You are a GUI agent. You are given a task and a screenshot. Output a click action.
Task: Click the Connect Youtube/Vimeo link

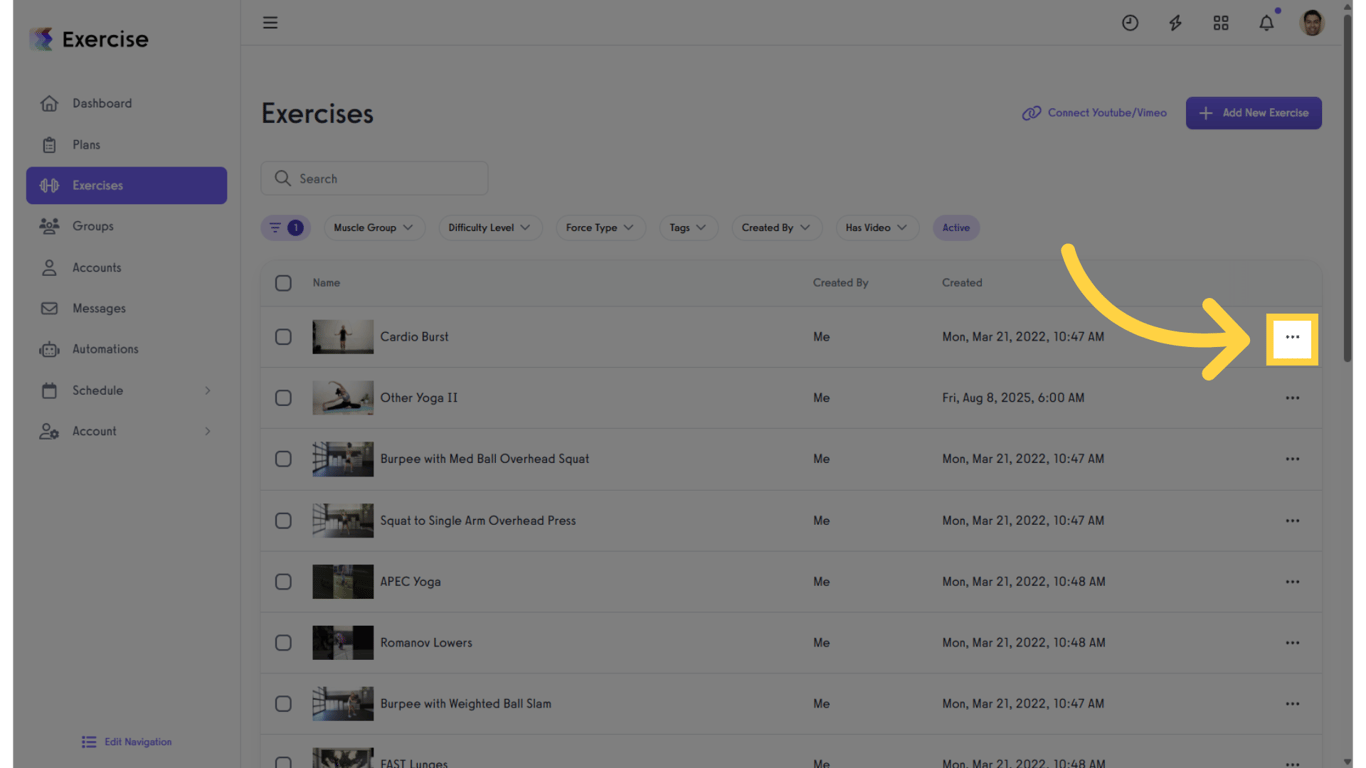coord(1094,113)
